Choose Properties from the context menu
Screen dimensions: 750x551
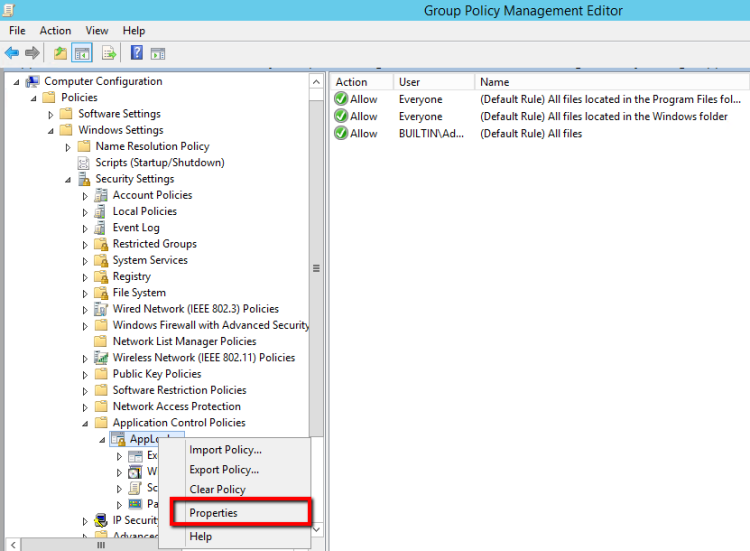tap(213, 513)
